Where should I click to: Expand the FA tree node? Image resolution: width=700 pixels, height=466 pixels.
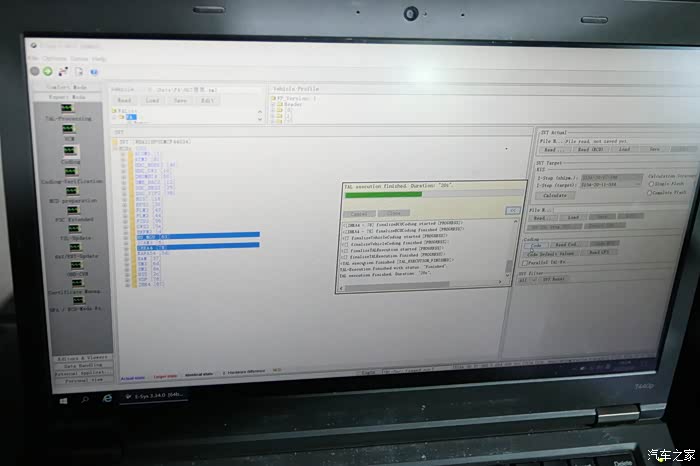coord(115,117)
